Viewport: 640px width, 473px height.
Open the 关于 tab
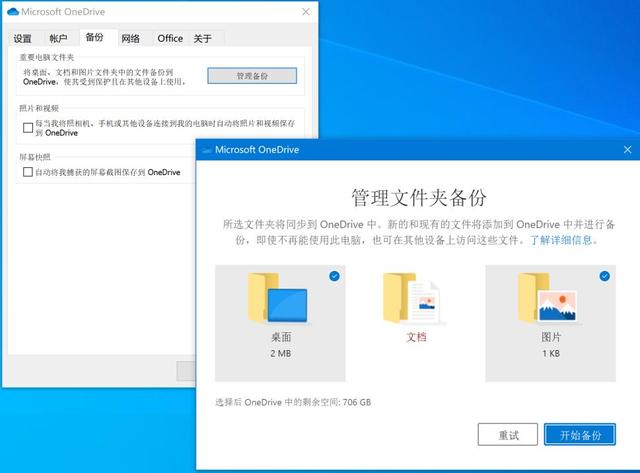(202, 39)
